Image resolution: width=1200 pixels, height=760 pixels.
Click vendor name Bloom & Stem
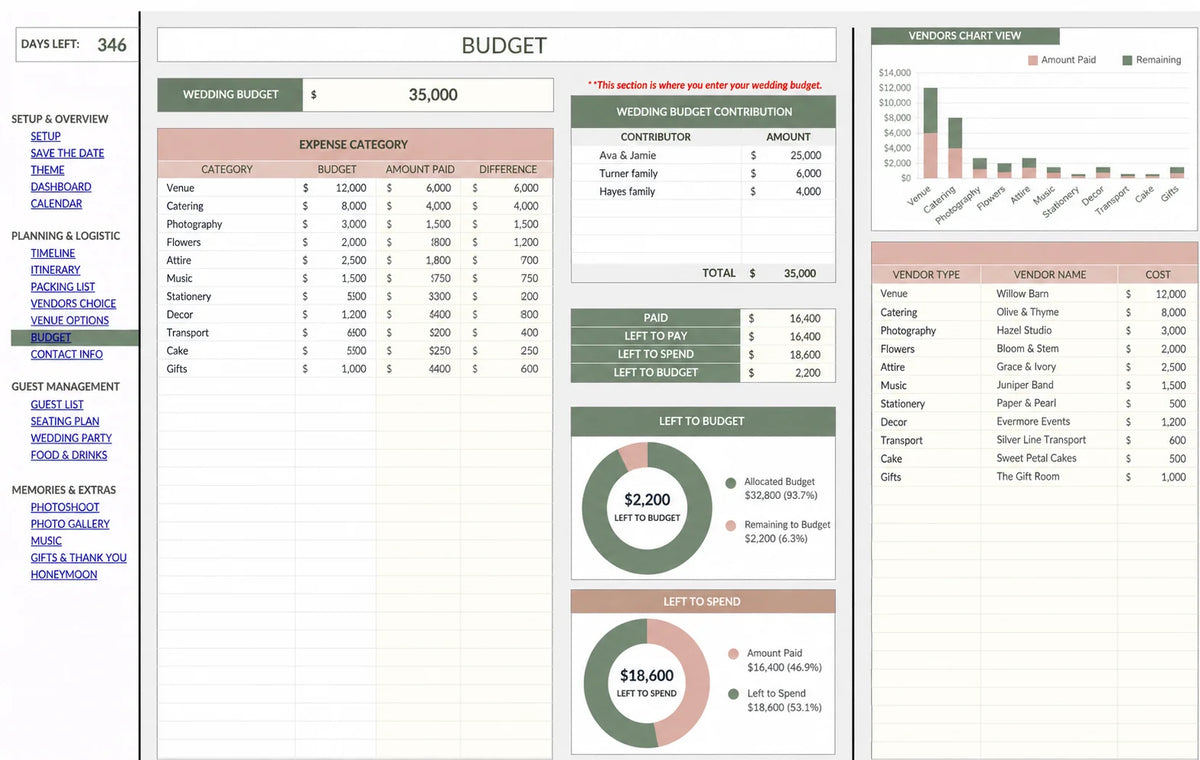click(x=1027, y=349)
